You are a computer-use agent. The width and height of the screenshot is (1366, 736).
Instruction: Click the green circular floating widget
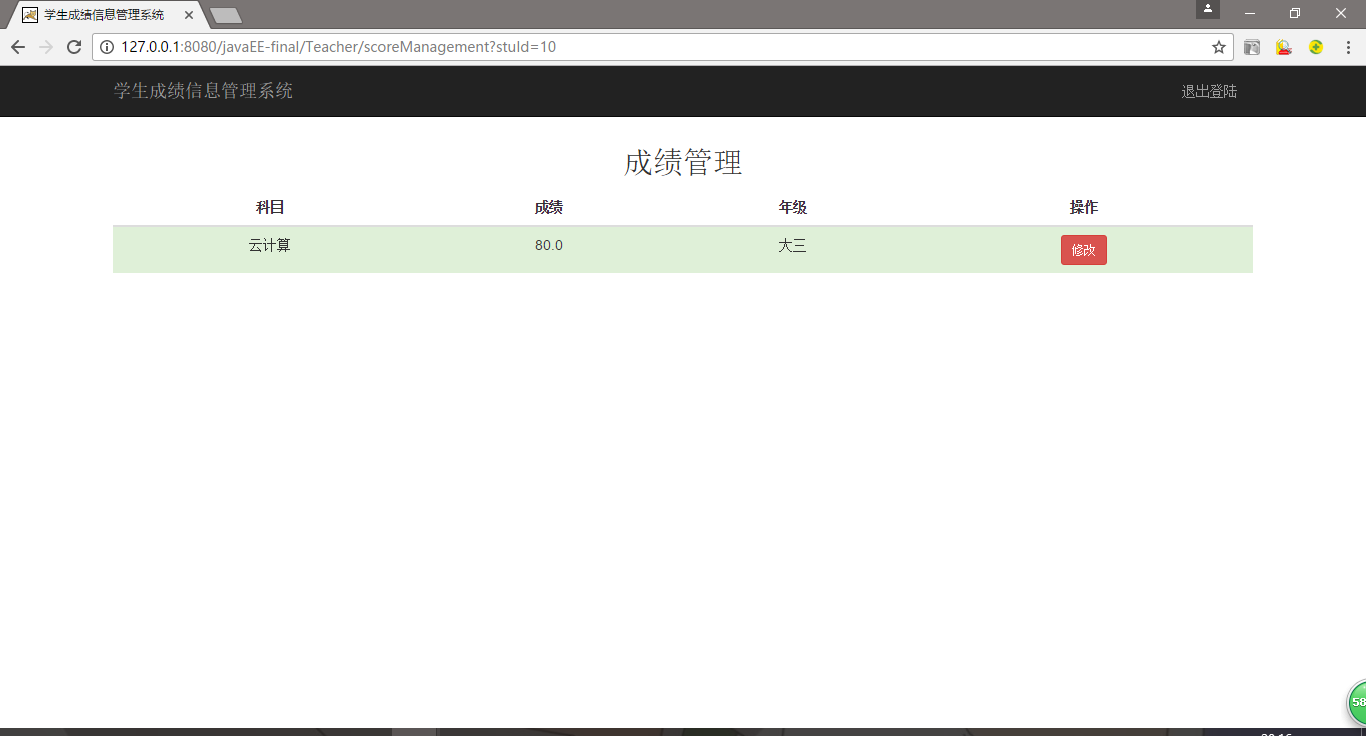(1357, 702)
